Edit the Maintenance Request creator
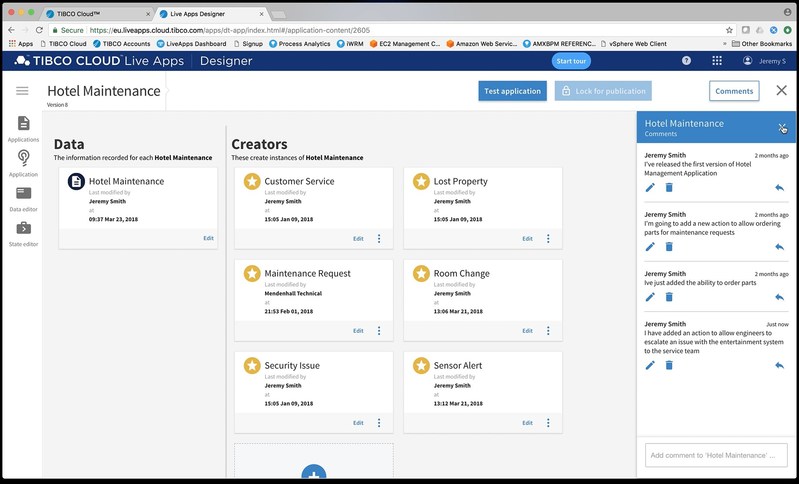Image resolution: width=799 pixels, height=484 pixels. pos(358,331)
